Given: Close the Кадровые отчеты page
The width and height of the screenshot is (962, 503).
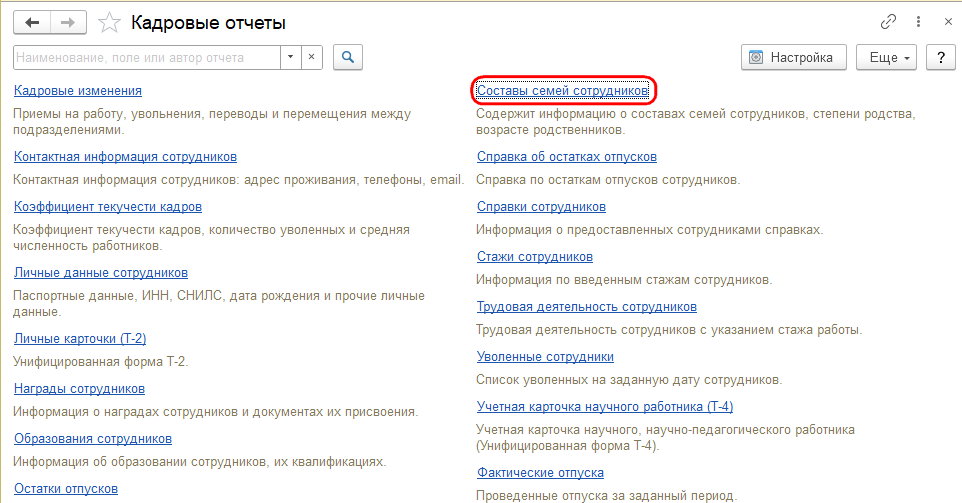Looking at the screenshot, I should [948, 22].
